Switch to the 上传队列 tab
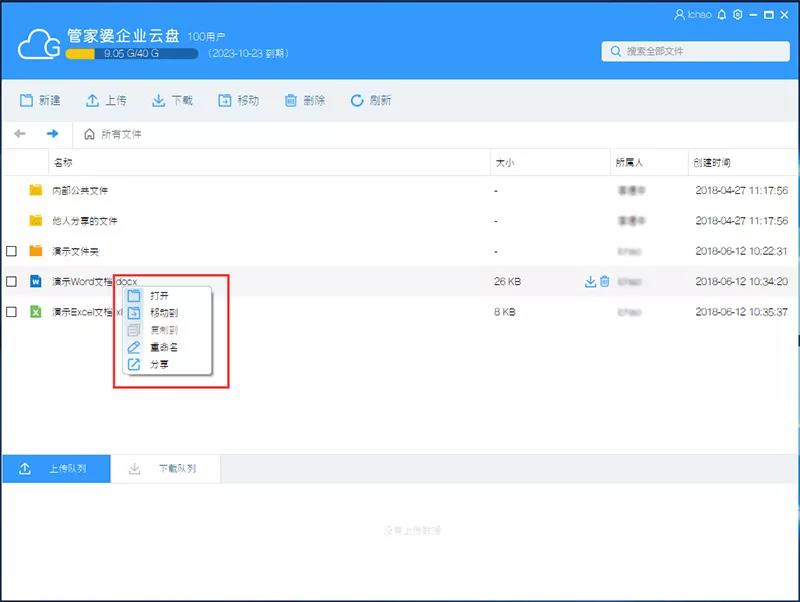This screenshot has height=602, width=800. coord(57,468)
